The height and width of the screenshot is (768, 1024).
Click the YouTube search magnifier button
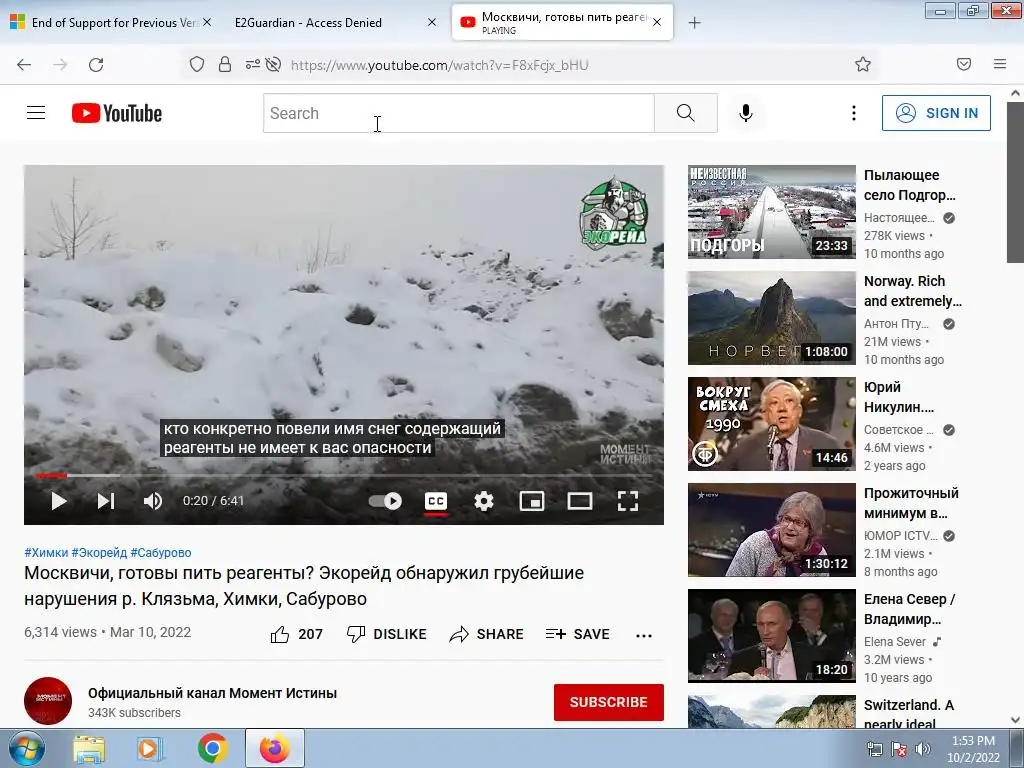click(686, 113)
